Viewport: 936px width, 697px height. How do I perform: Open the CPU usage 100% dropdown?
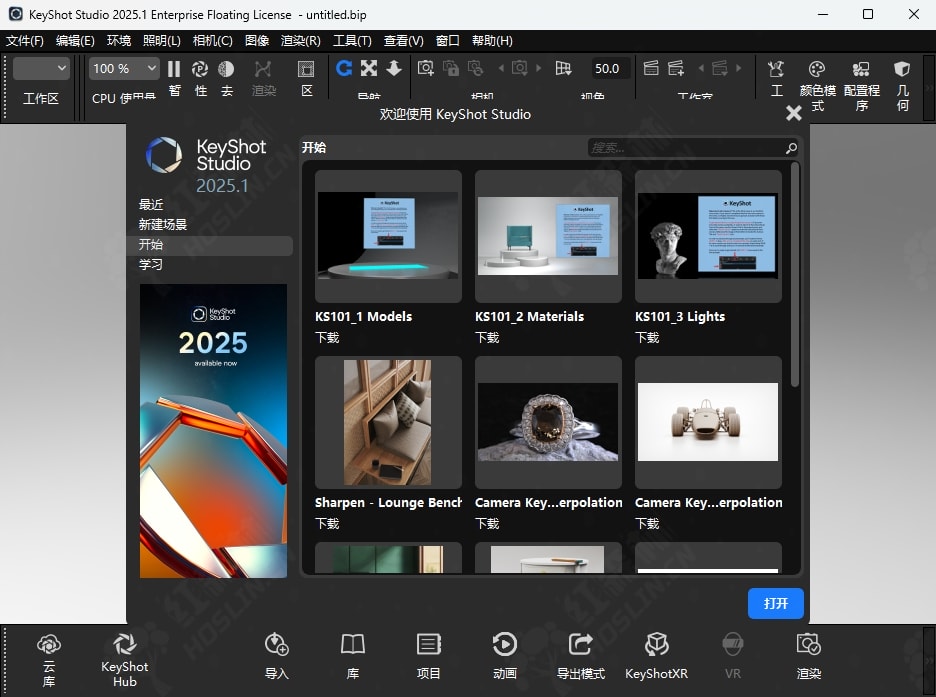tap(124, 69)
